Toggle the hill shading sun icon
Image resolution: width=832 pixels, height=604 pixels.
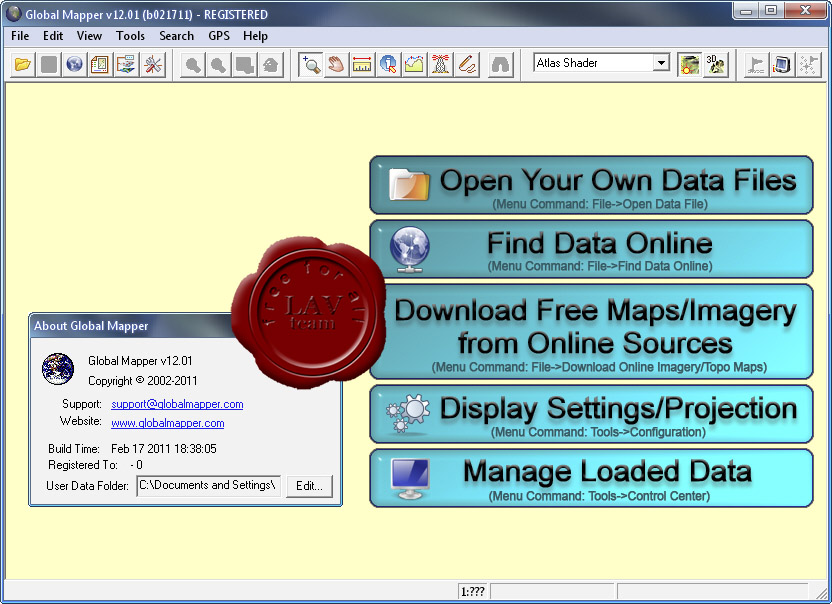pyautogui.click(x=689, y=65)
